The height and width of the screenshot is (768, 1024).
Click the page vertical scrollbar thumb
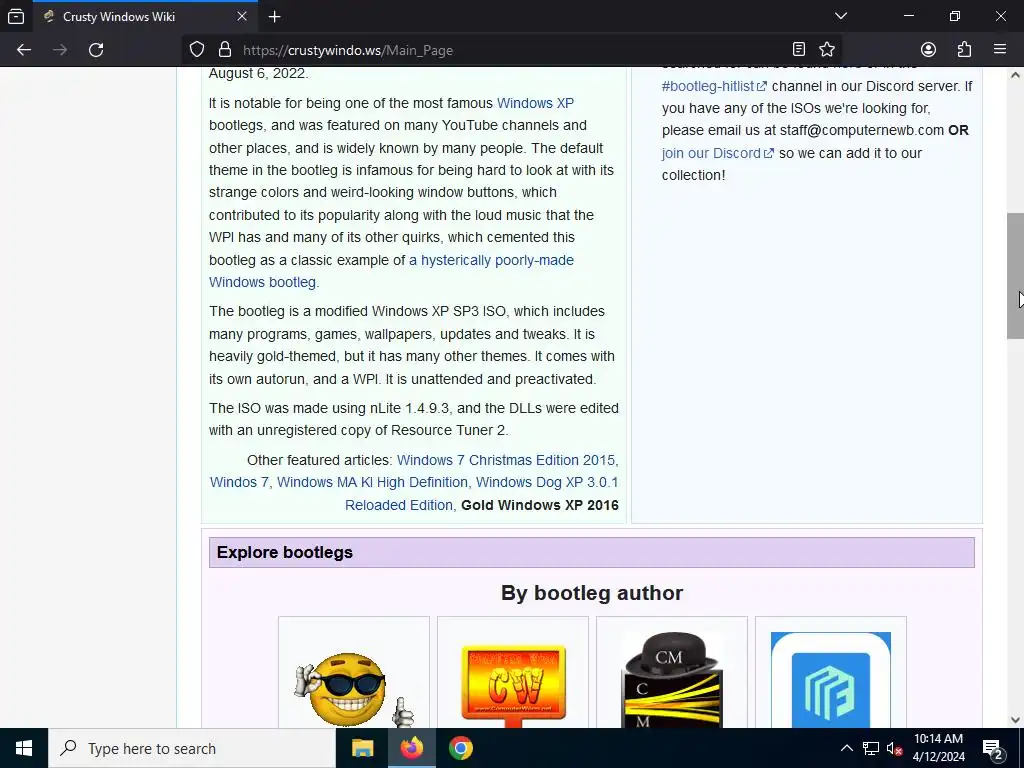1015,276
